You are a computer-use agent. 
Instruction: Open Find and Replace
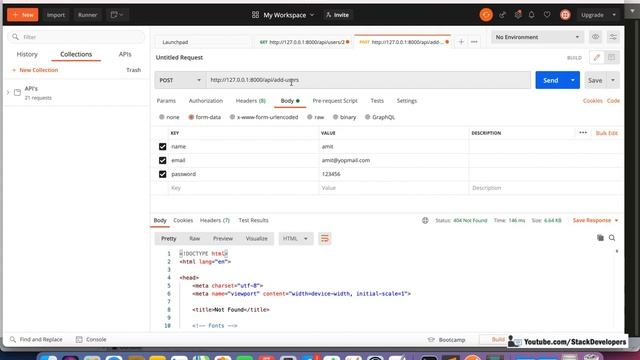click(x=36, y=340)
